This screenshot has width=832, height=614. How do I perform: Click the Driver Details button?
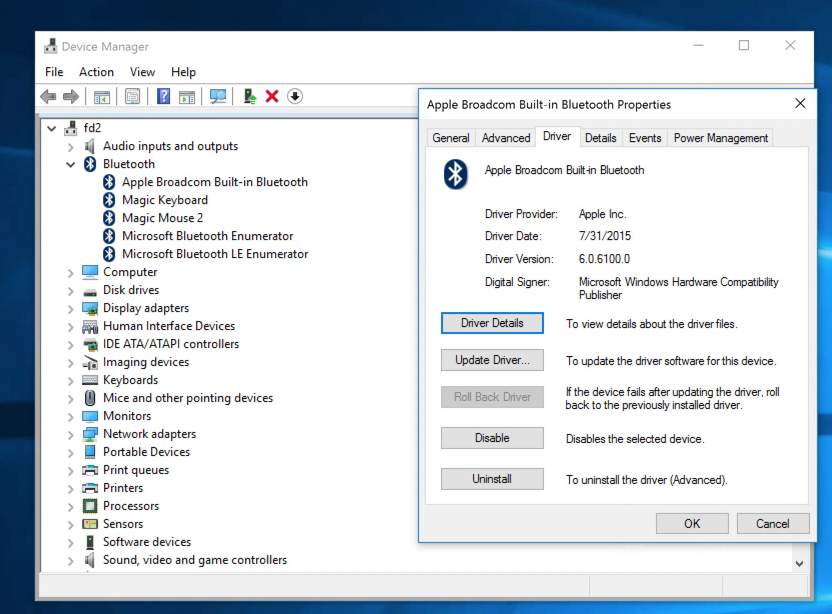pyautogui.click(x=492, y=323)
